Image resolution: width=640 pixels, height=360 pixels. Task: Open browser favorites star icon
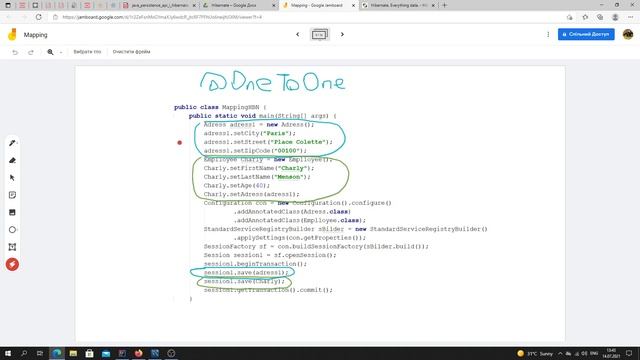(x=585, y=17)
